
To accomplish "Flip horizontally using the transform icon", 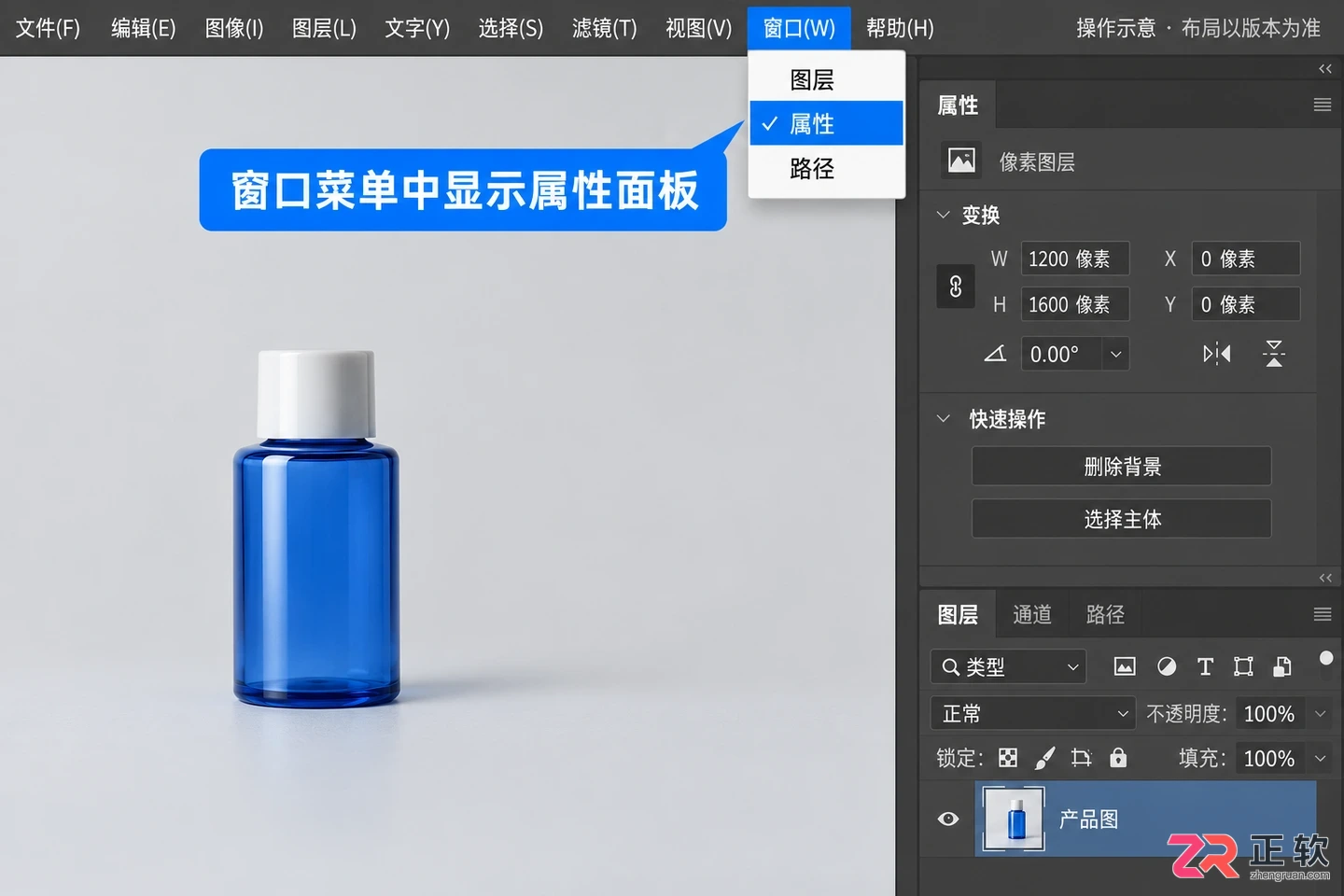I will tap(1217, 354).
